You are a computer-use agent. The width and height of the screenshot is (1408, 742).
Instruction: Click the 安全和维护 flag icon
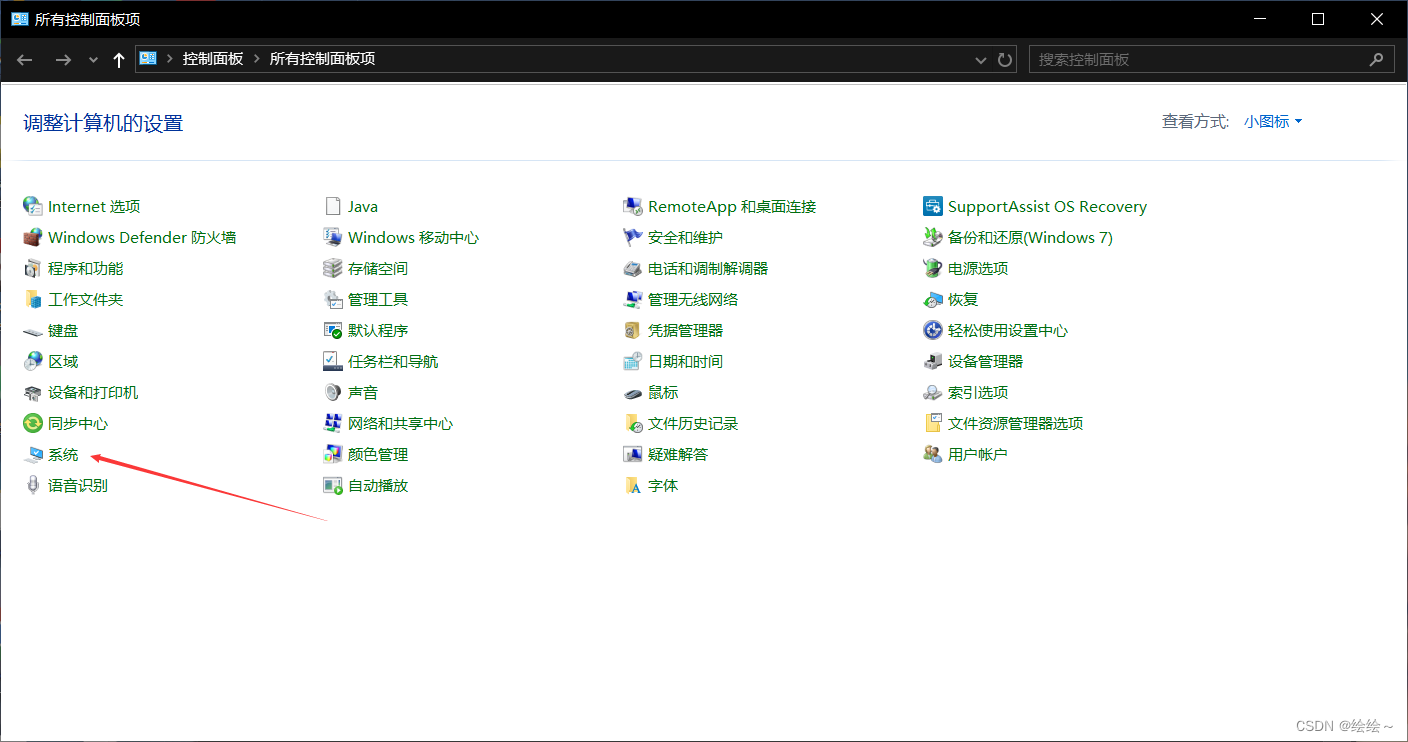pos(632,237)
